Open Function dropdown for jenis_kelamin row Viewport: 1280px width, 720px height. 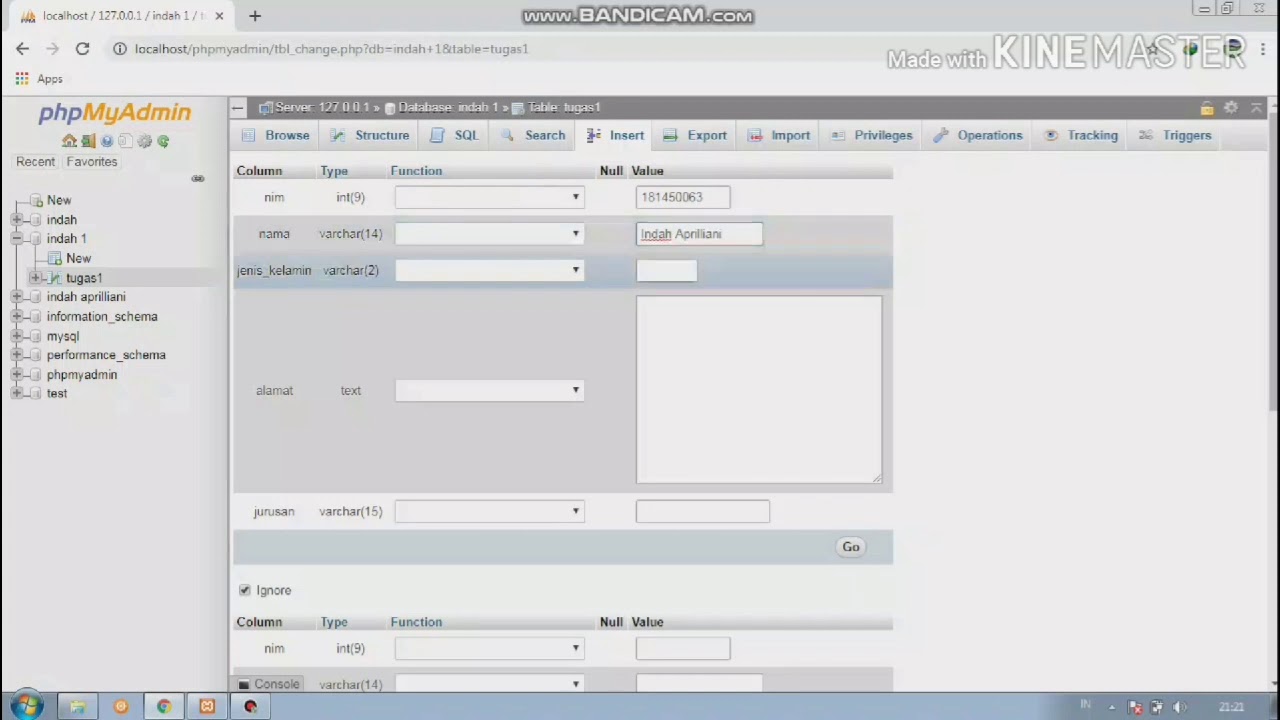[x=489, y=270]
